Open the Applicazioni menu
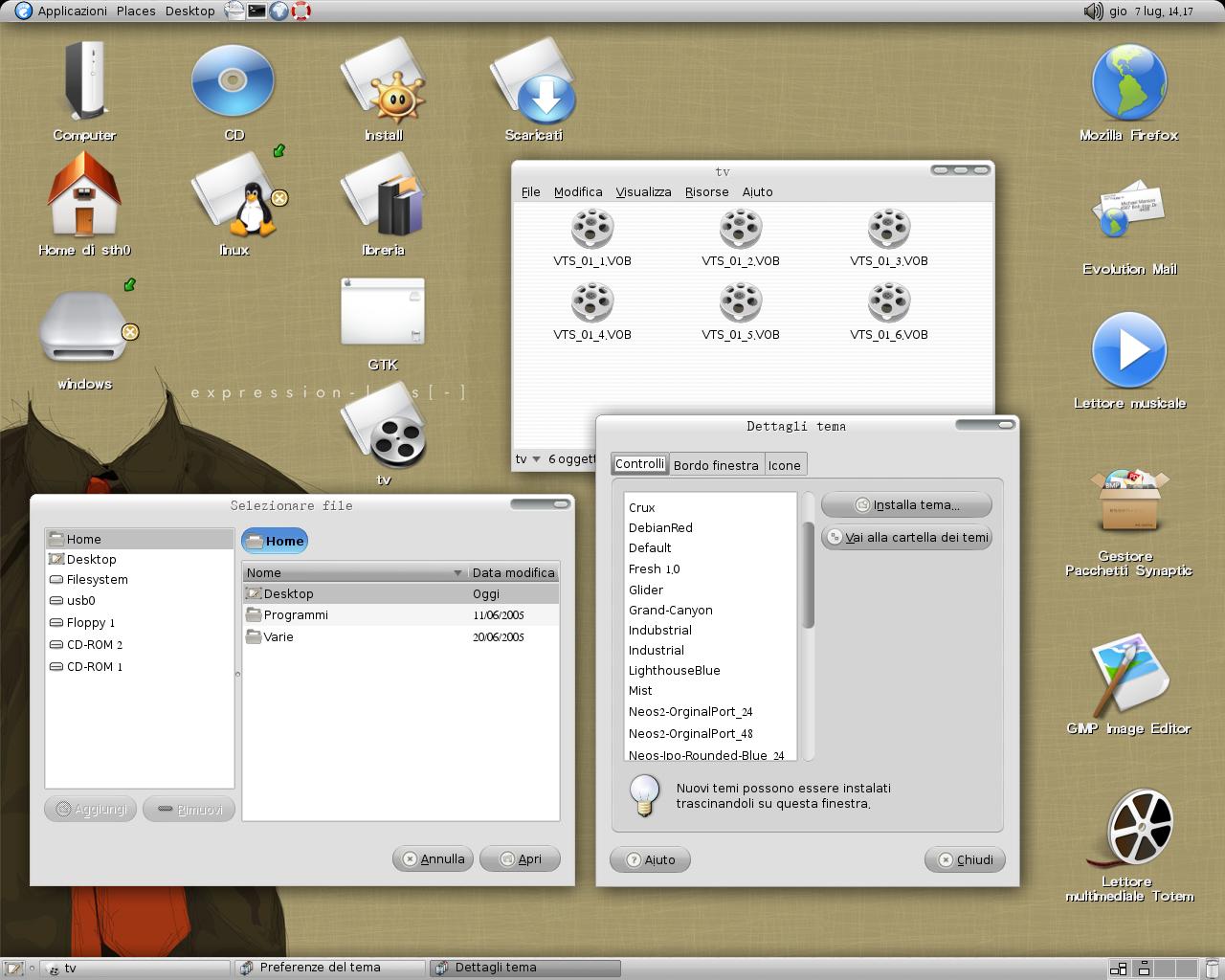 coord(73,11)
